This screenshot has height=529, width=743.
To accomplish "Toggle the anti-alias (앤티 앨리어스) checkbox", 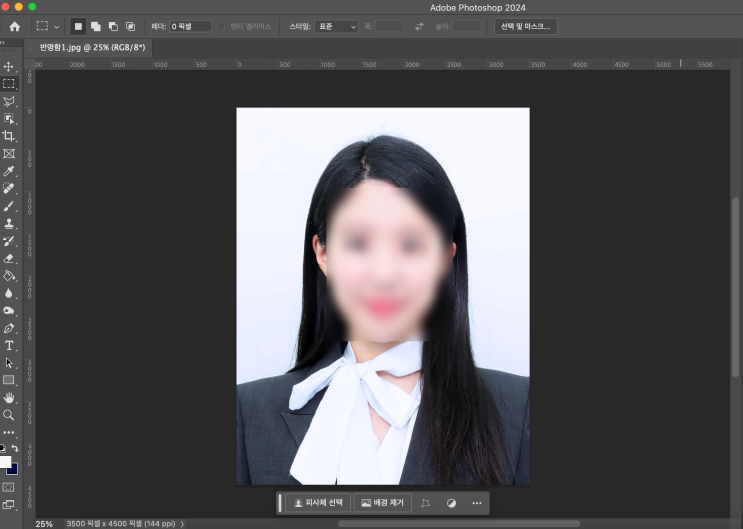I will 221,27.
